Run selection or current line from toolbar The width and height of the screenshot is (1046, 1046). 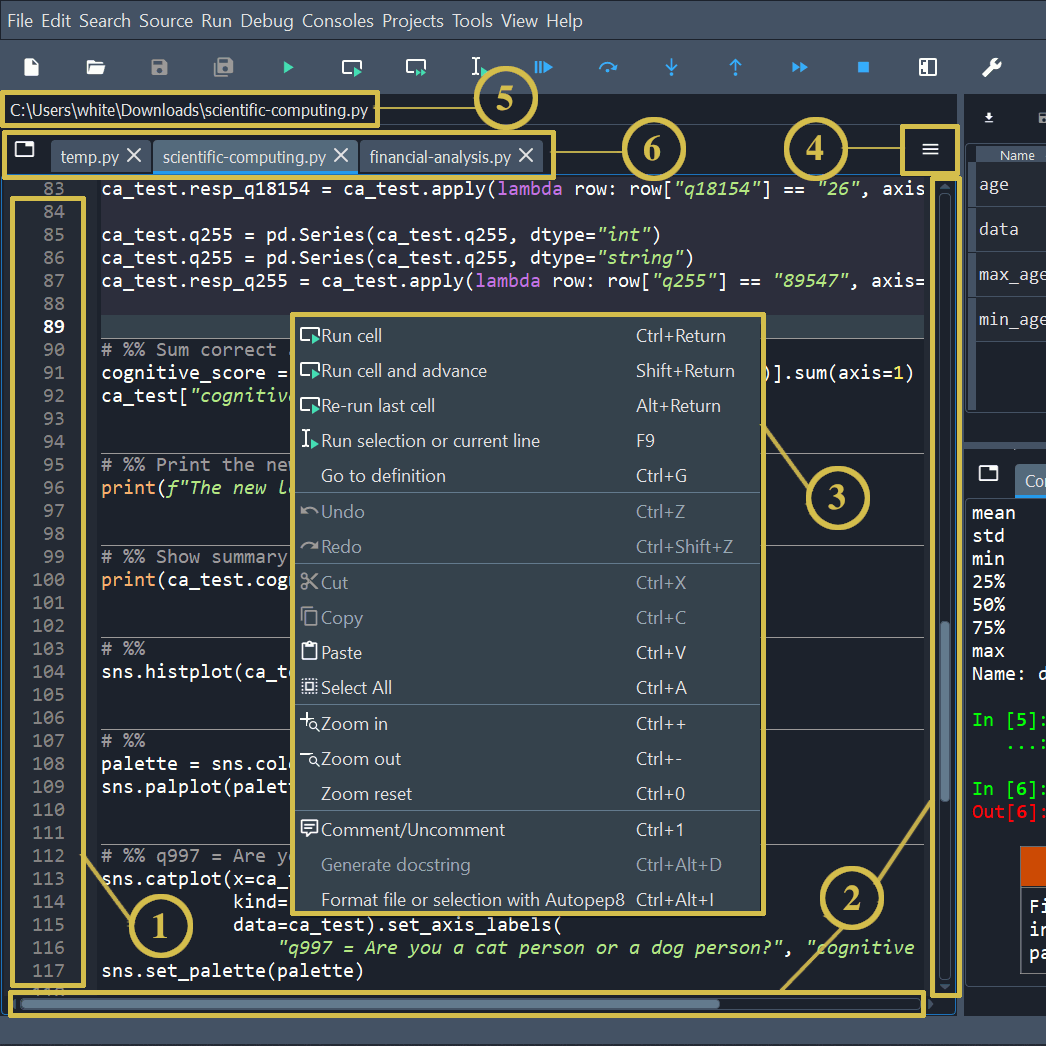pos(479,67)
